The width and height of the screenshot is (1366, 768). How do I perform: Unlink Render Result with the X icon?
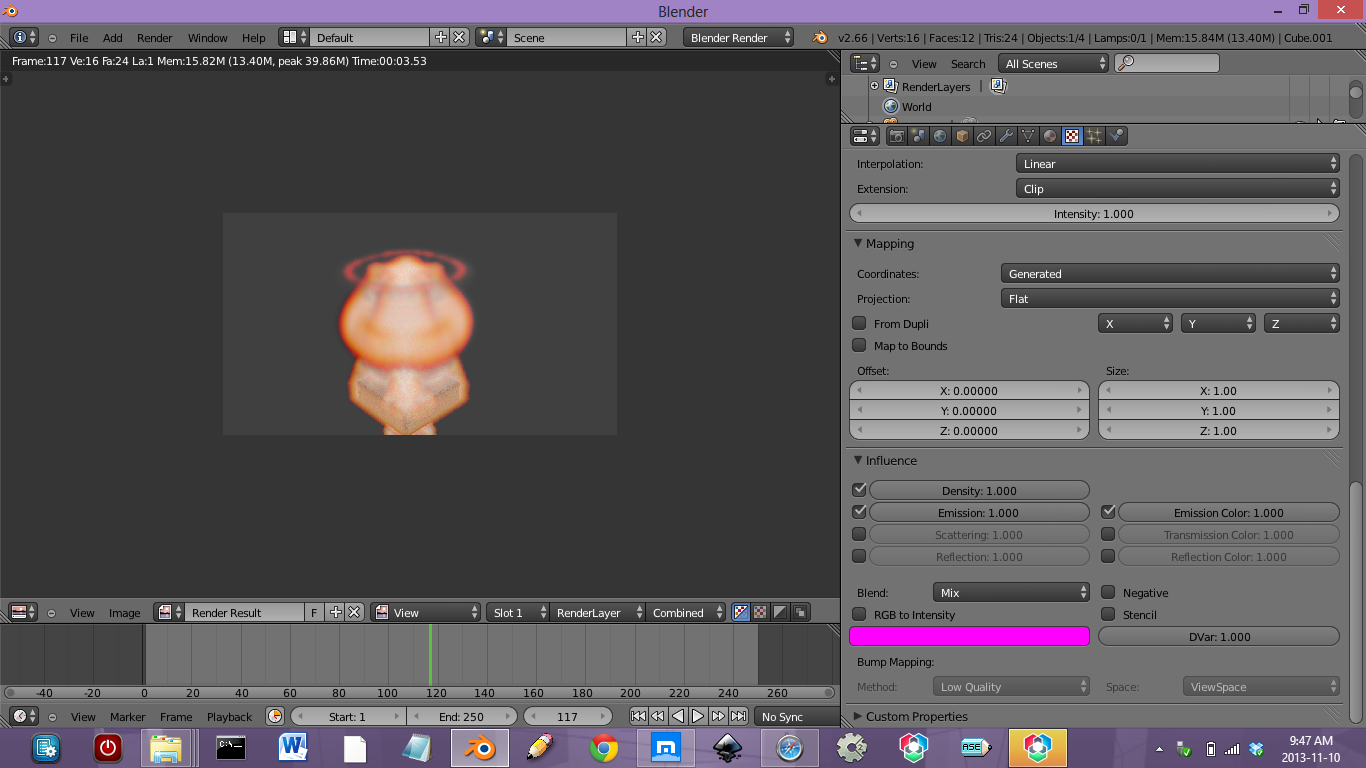coord(354,612)
